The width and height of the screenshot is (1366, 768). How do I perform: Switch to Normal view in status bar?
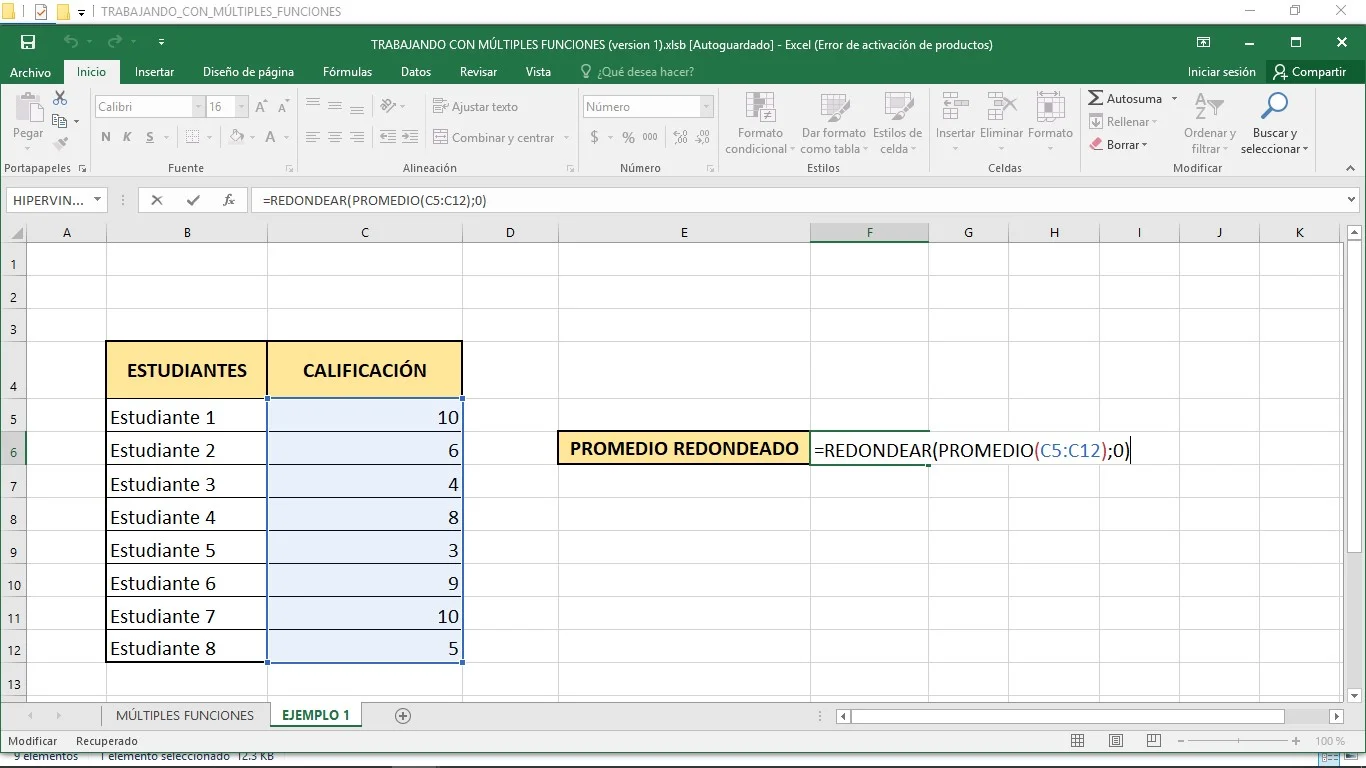(x=1077, y=741)
